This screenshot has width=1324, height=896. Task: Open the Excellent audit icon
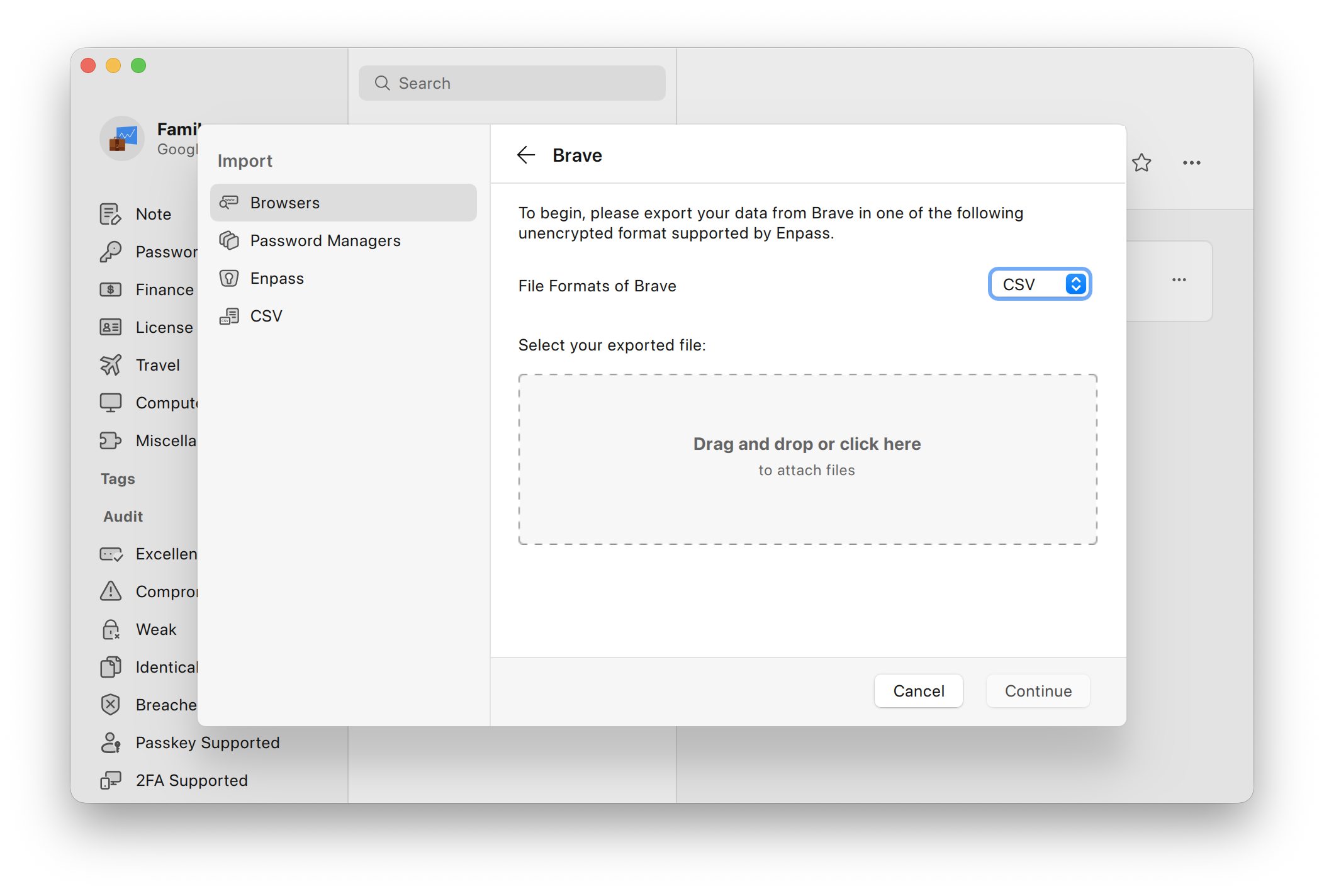point(111,554)
